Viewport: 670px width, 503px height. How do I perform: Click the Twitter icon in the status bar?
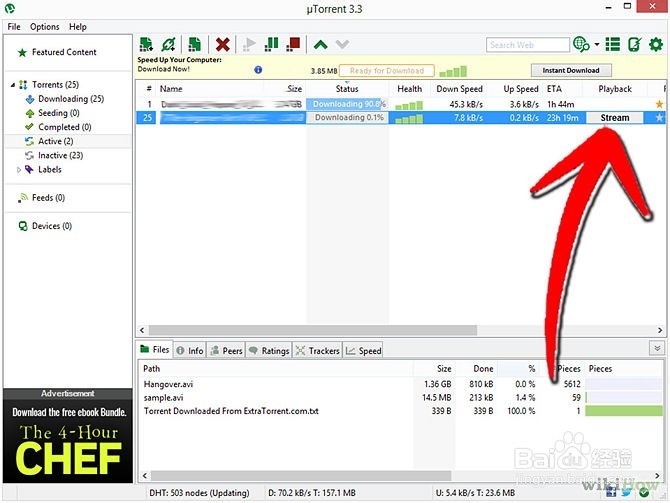(626, 493)
